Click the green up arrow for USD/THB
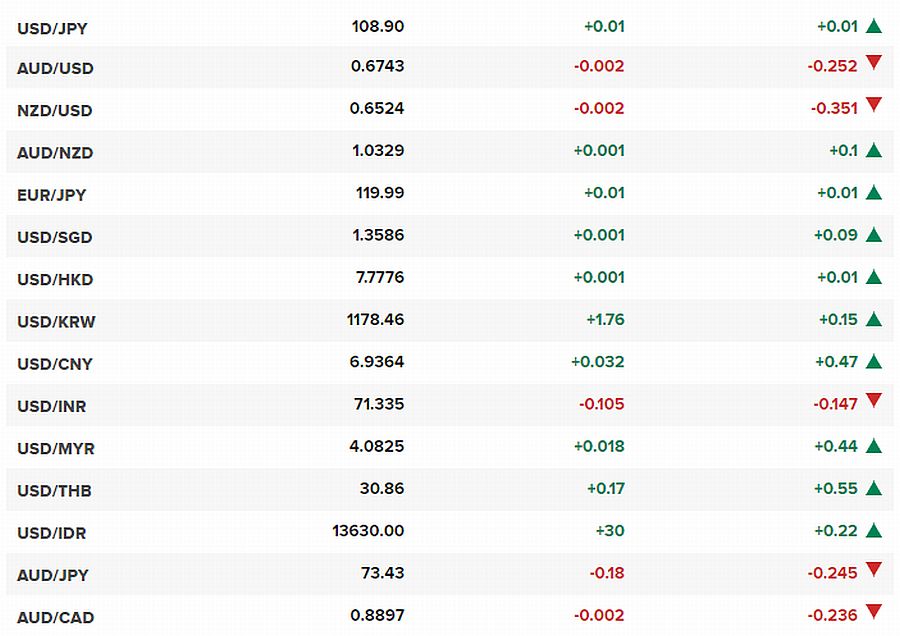Screen dimensions: 900x636 [874, 488]
